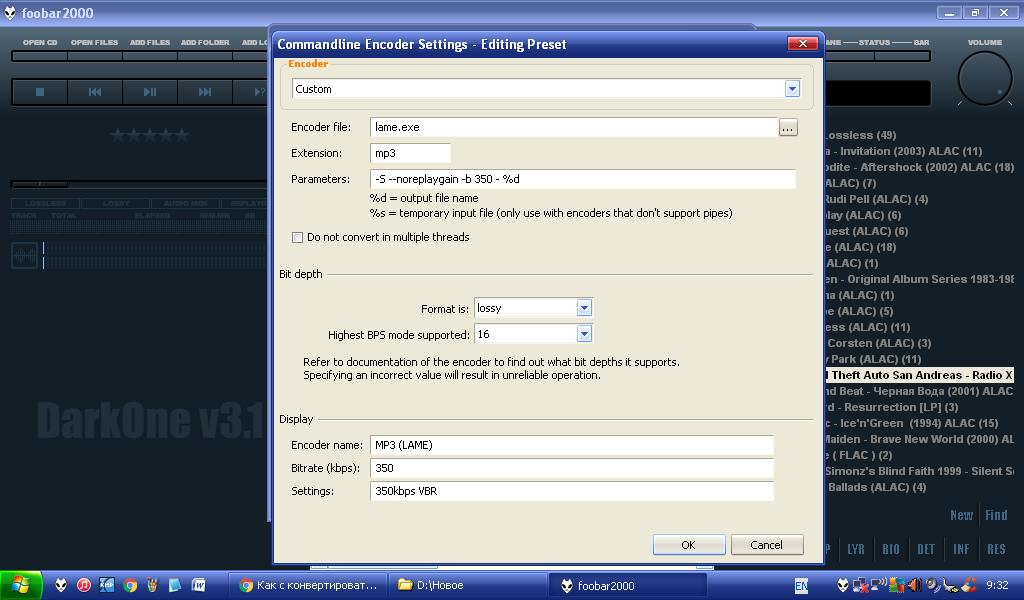
Task: Click the Cancel button
Action: point(766,545)
